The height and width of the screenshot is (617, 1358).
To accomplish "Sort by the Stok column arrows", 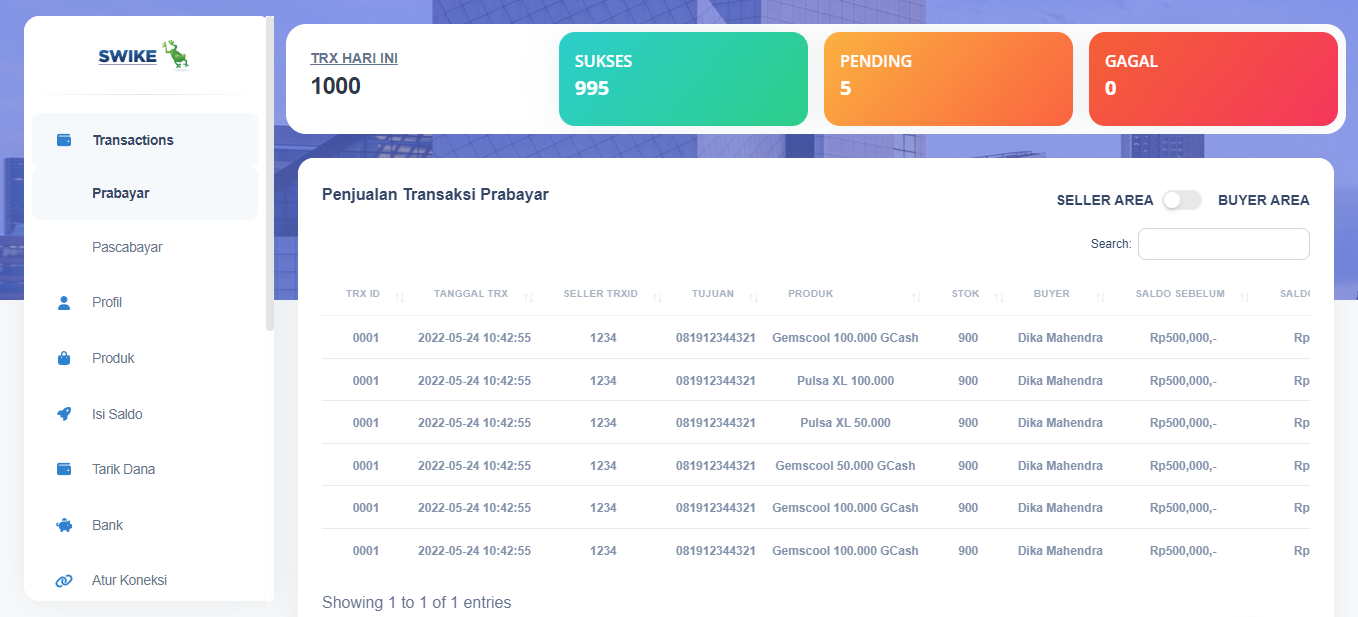I will coord(999,296).
